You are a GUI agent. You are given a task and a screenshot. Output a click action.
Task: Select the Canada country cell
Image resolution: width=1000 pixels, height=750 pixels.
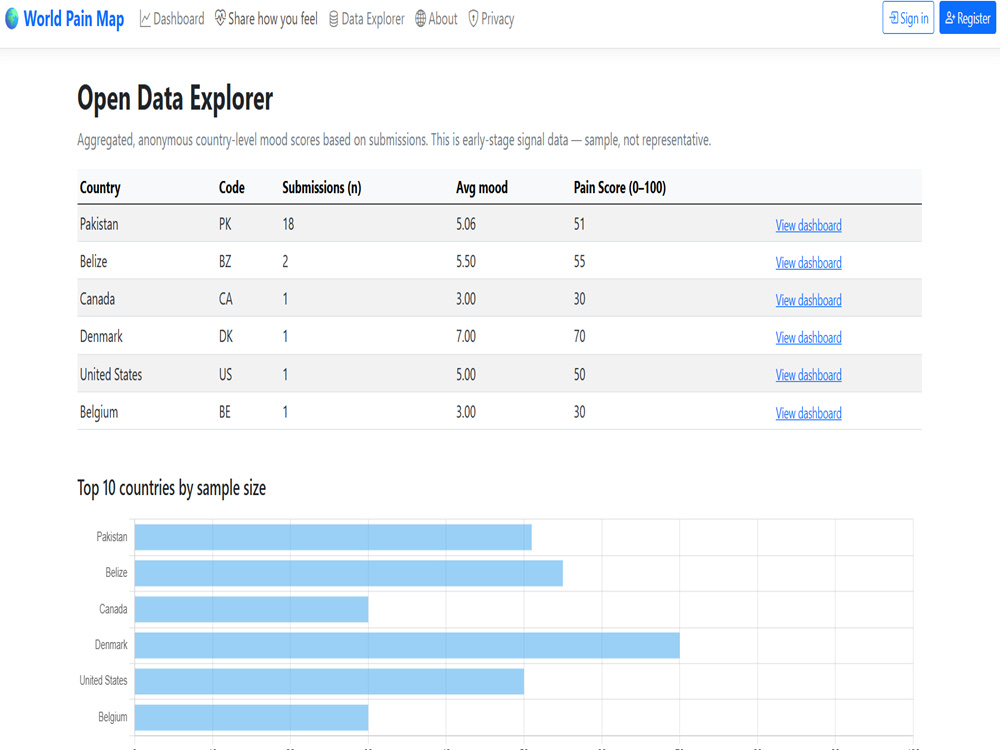click(97, 299)
